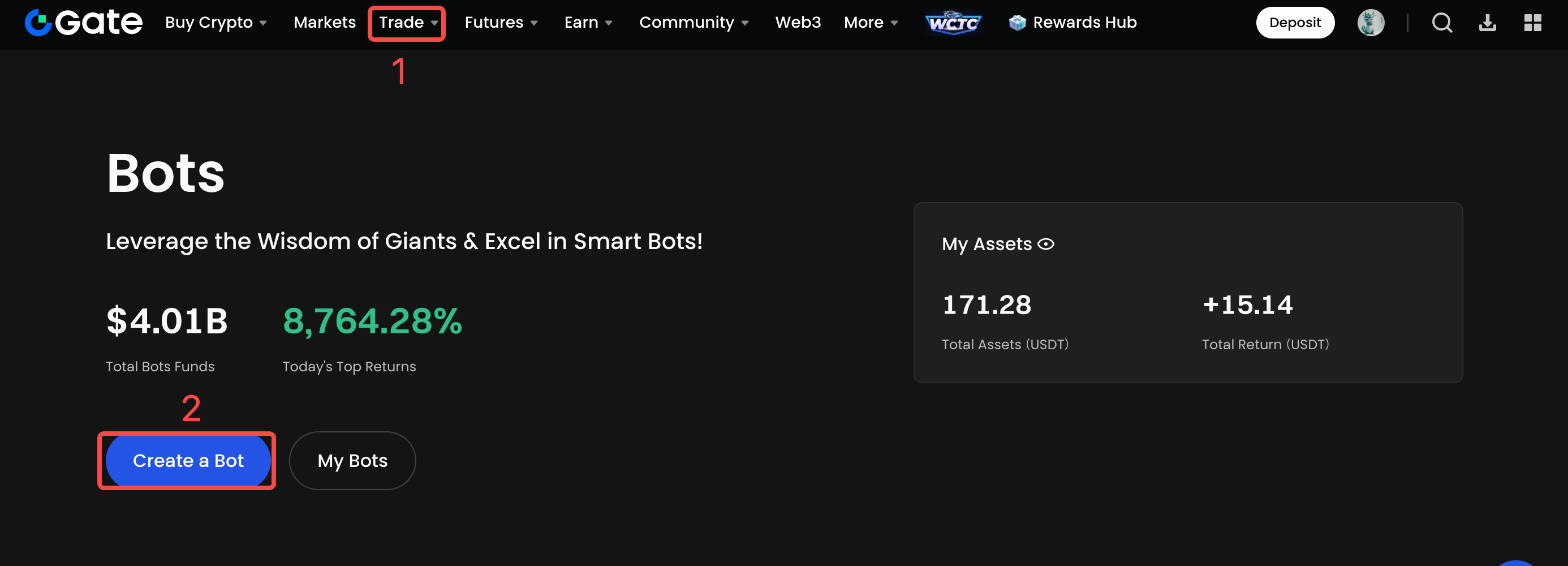Expand the Buy Crypto dropdown
Viewport: 1568px width, 566px height.
tap(216, 23)
